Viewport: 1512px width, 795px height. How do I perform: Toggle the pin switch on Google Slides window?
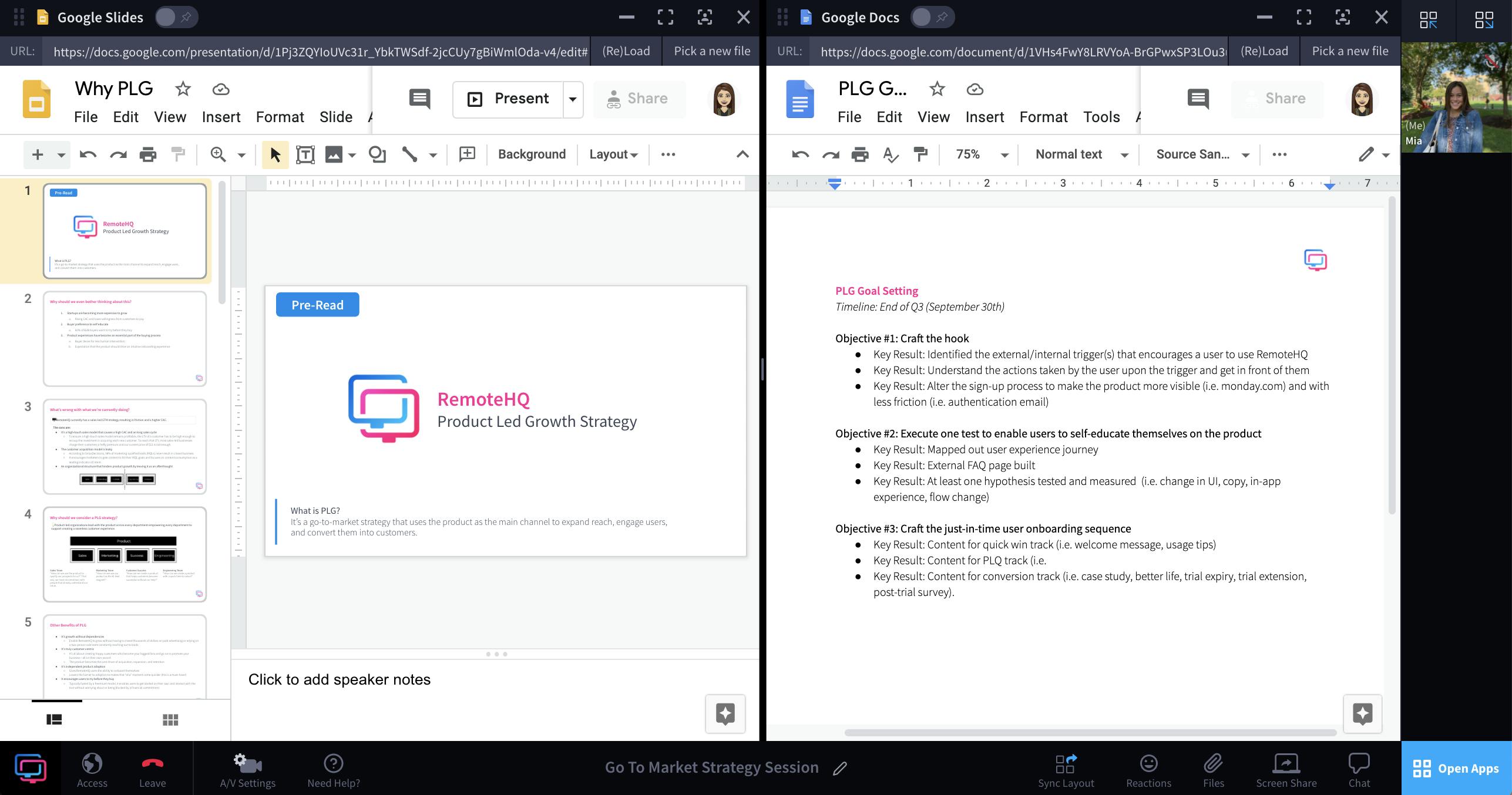pos(176,17)
